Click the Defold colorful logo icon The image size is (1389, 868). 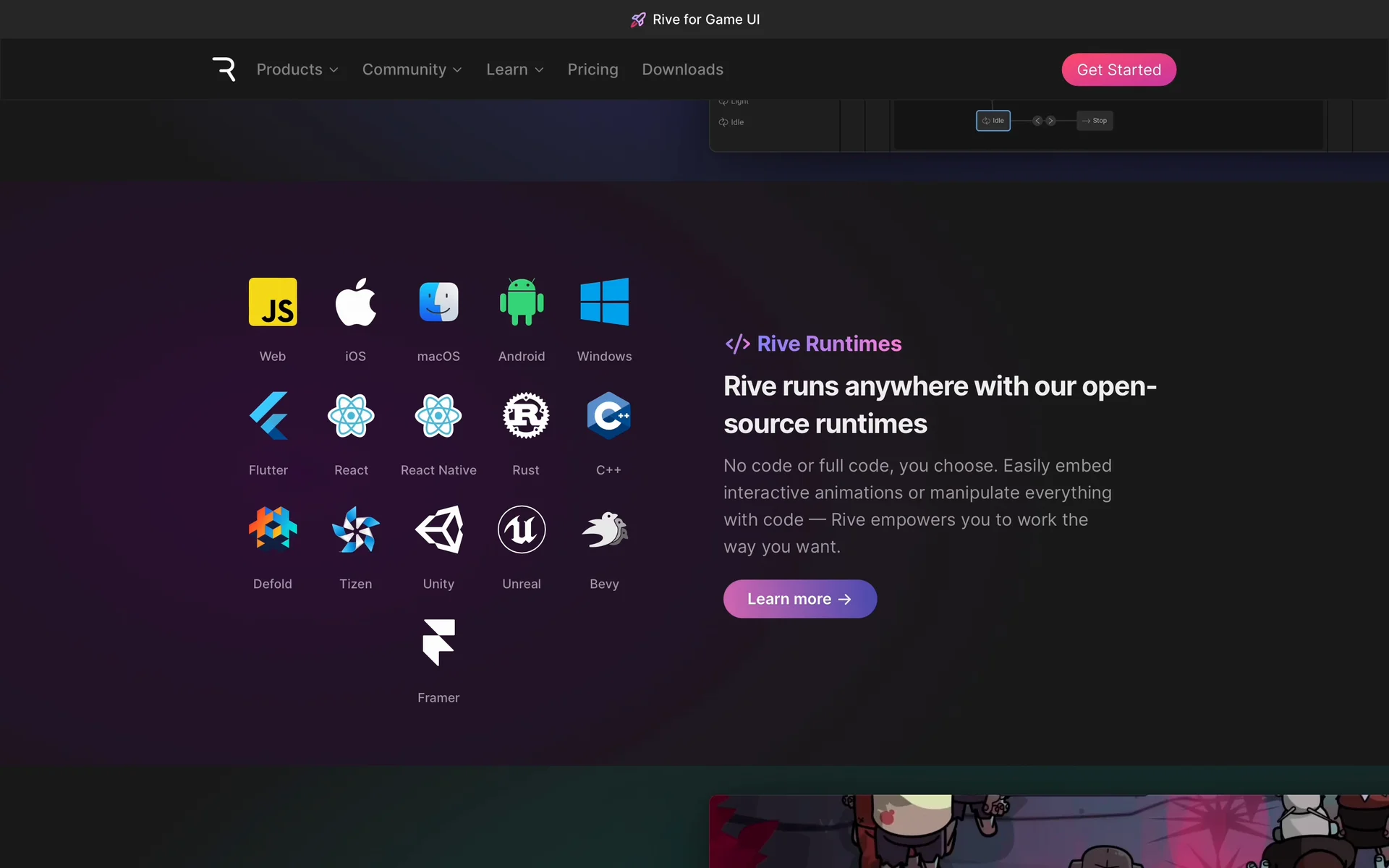click(x=273, y=529)
